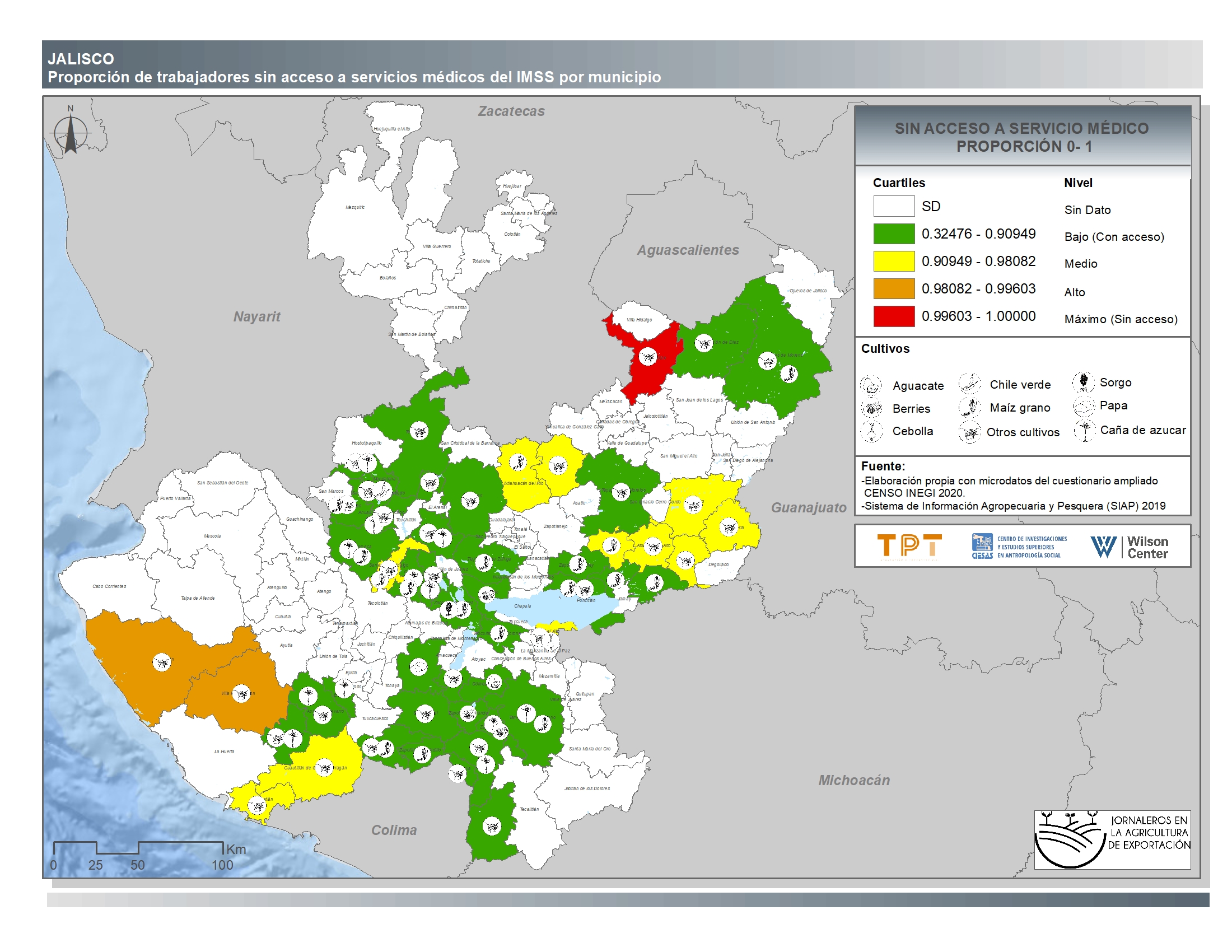This screenshot has width=1232, height=952.
Task: Click the Jornaleros en la Agricultura logo
Action: tap(1111, 839)
